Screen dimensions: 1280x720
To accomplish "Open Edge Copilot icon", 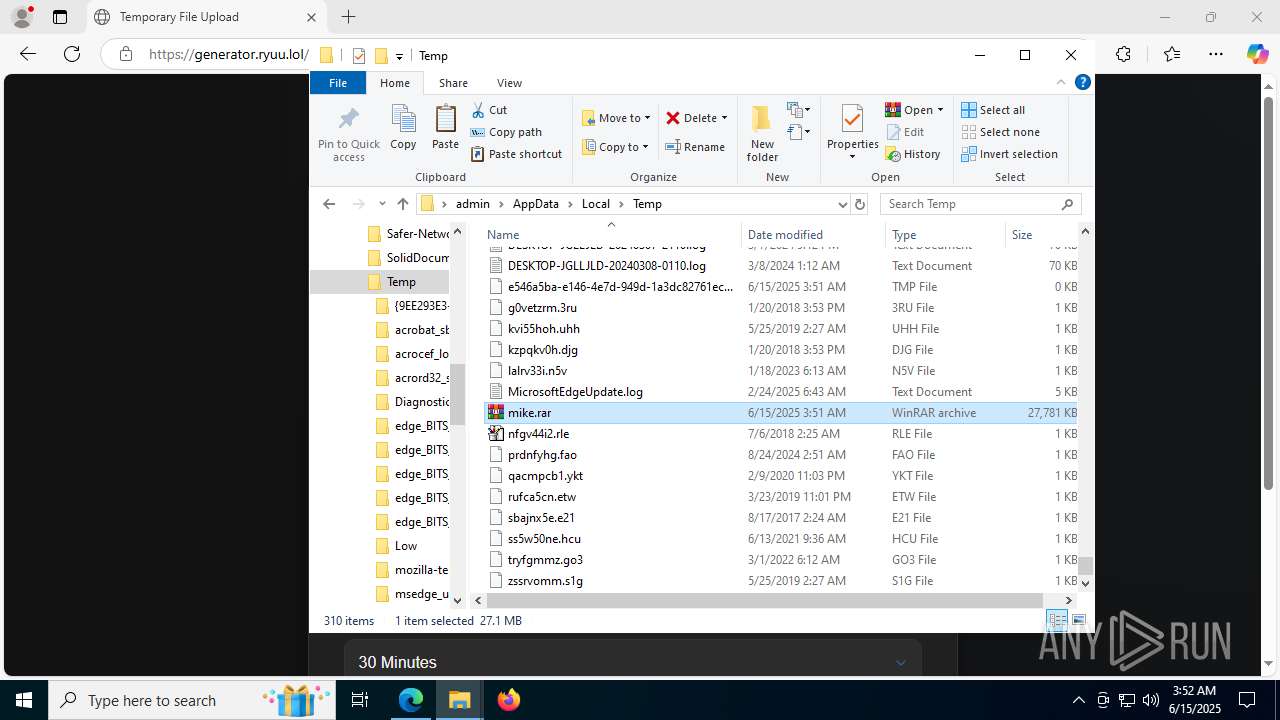I will 1257,55.
